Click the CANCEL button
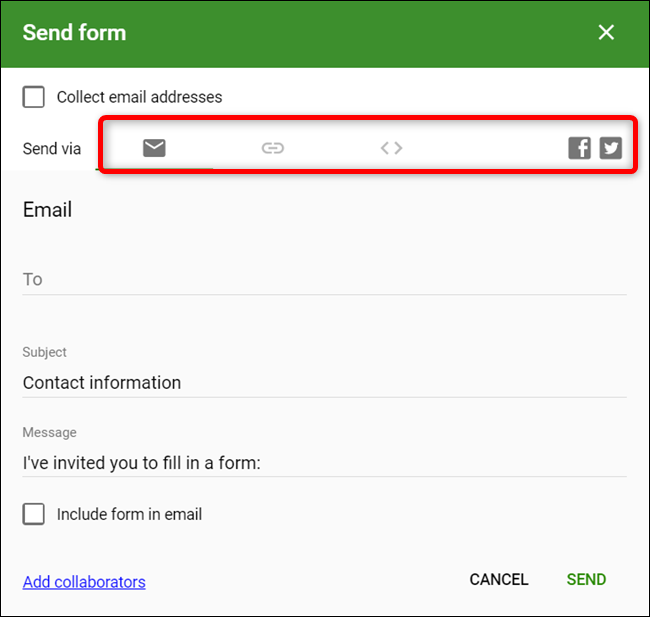The width and height of the screenshot is (650, 617). (x=499, y=579)
